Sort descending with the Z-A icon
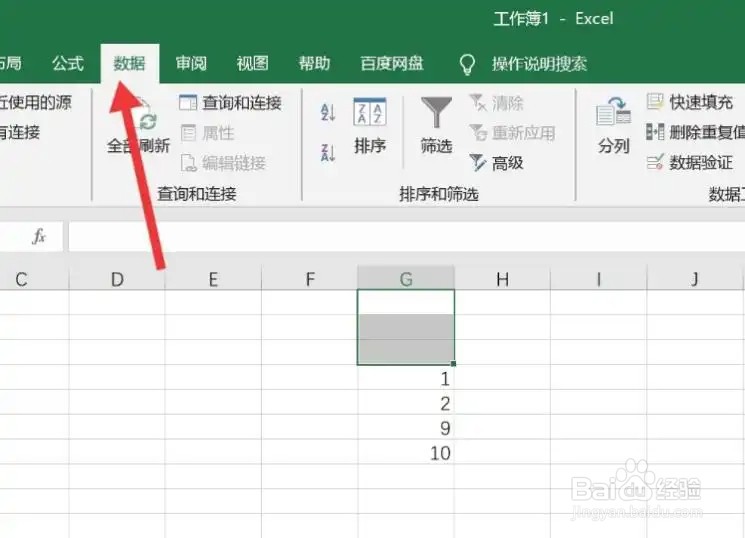 click(x=328, y=153)
